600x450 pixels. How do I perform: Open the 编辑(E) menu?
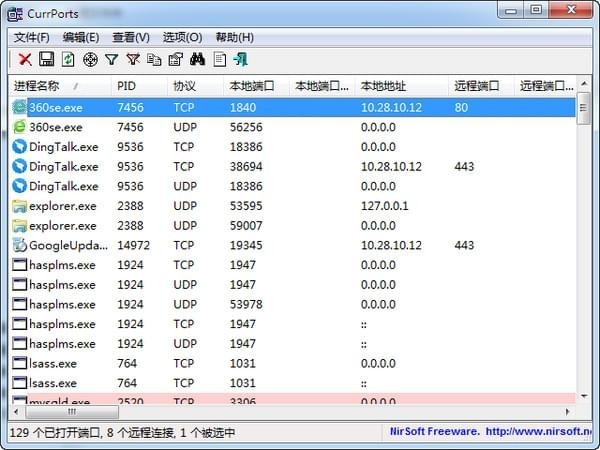click(x=81, y=38)
